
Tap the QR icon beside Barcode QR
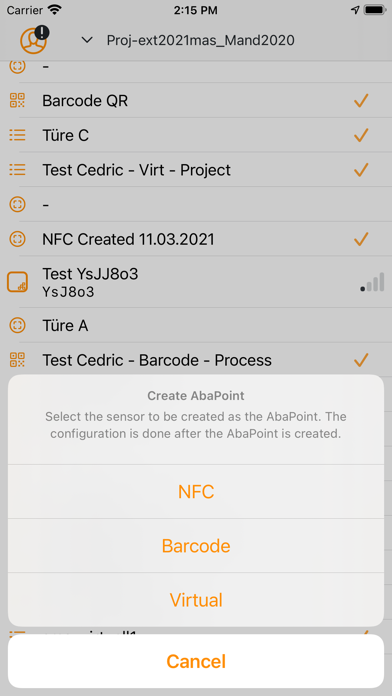click(x=17, y=101)
